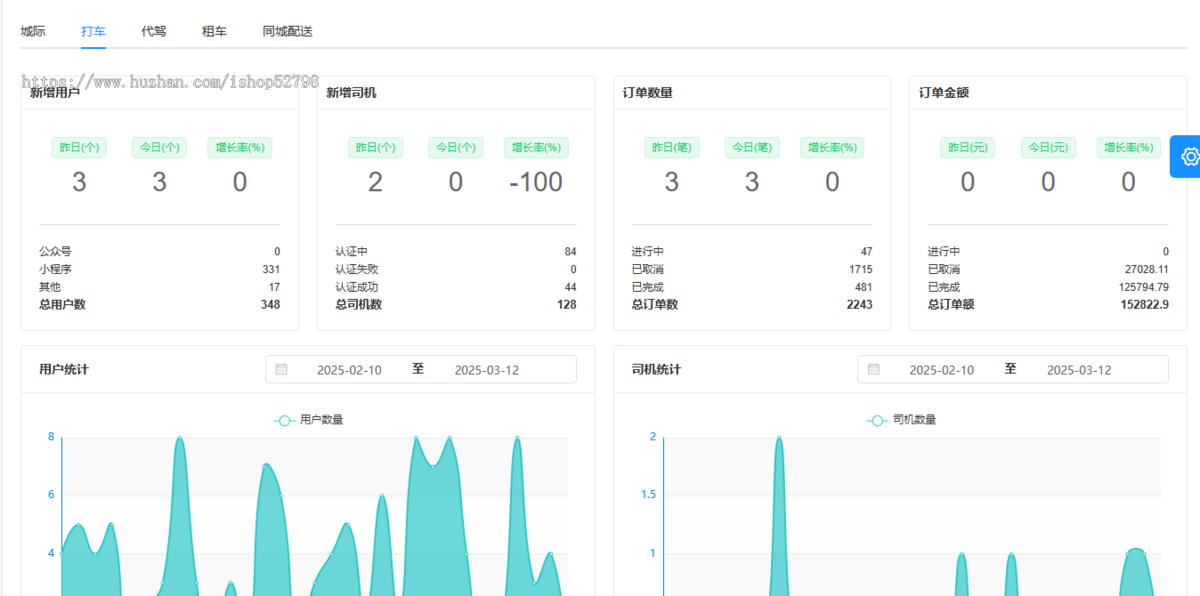The image size is (1200, 596).
Task: Click cancelled orders count 1715
Action: pos(861,269)
